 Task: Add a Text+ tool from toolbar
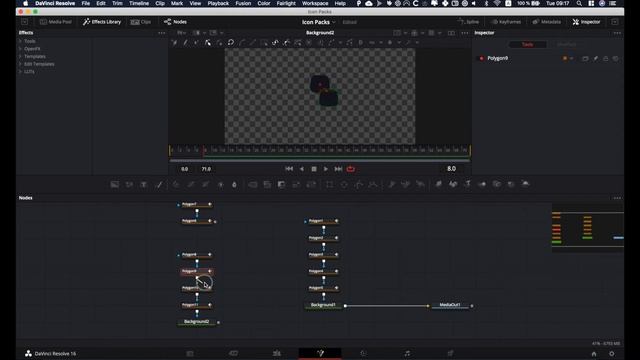click(x=144, y=184)
